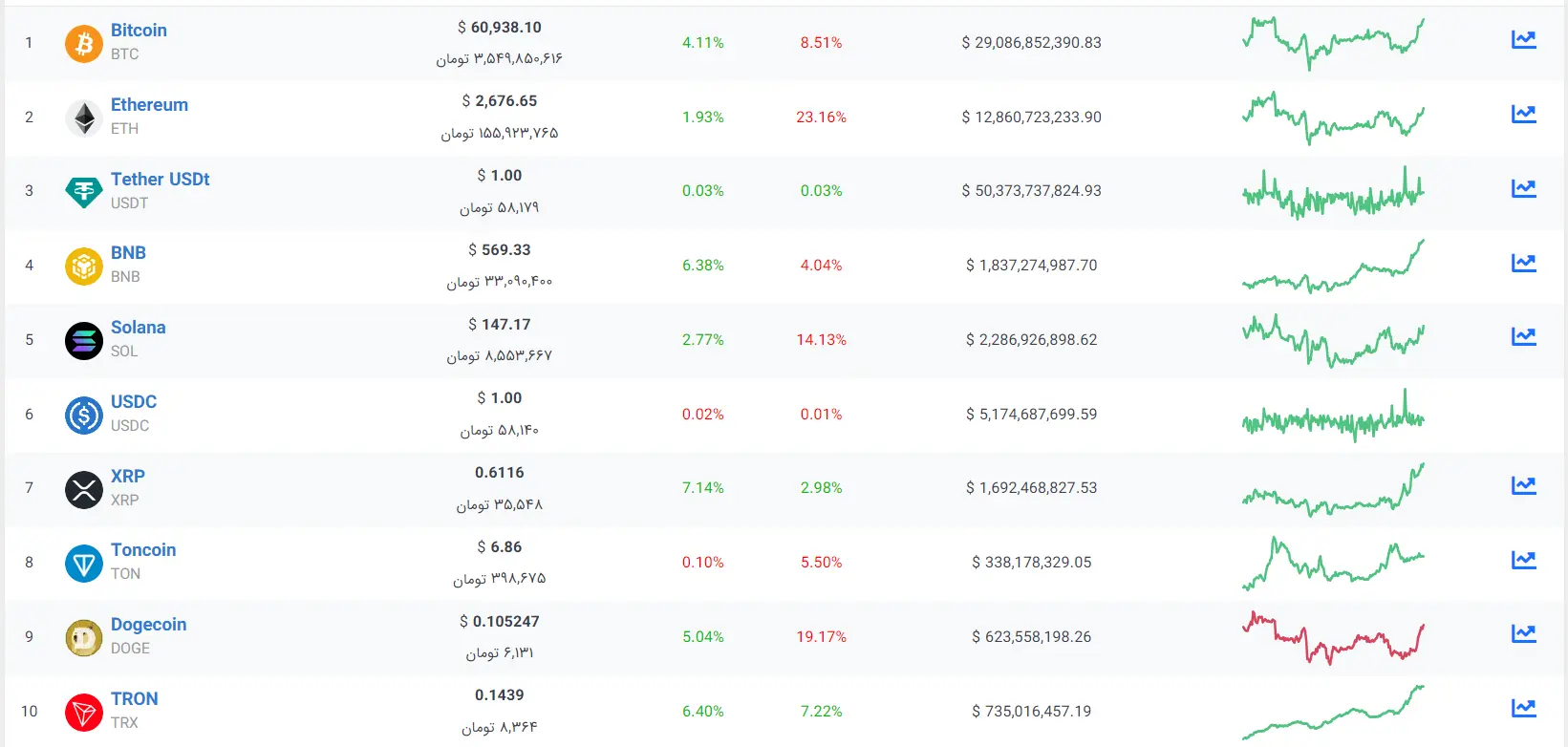Open the chart icon for TRON
The width and height of the screenshot is (1568, 747).
click(1524, 708)
